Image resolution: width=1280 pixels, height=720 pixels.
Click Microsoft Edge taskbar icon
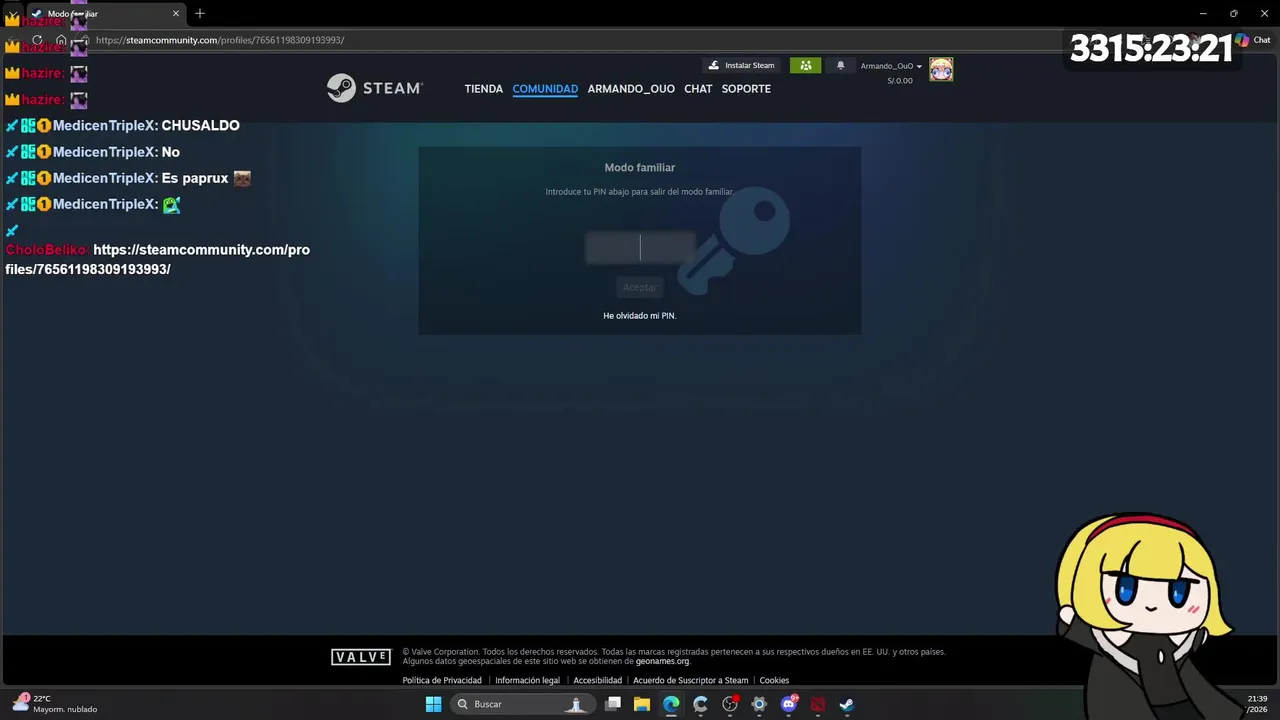[x=671, y=704]
